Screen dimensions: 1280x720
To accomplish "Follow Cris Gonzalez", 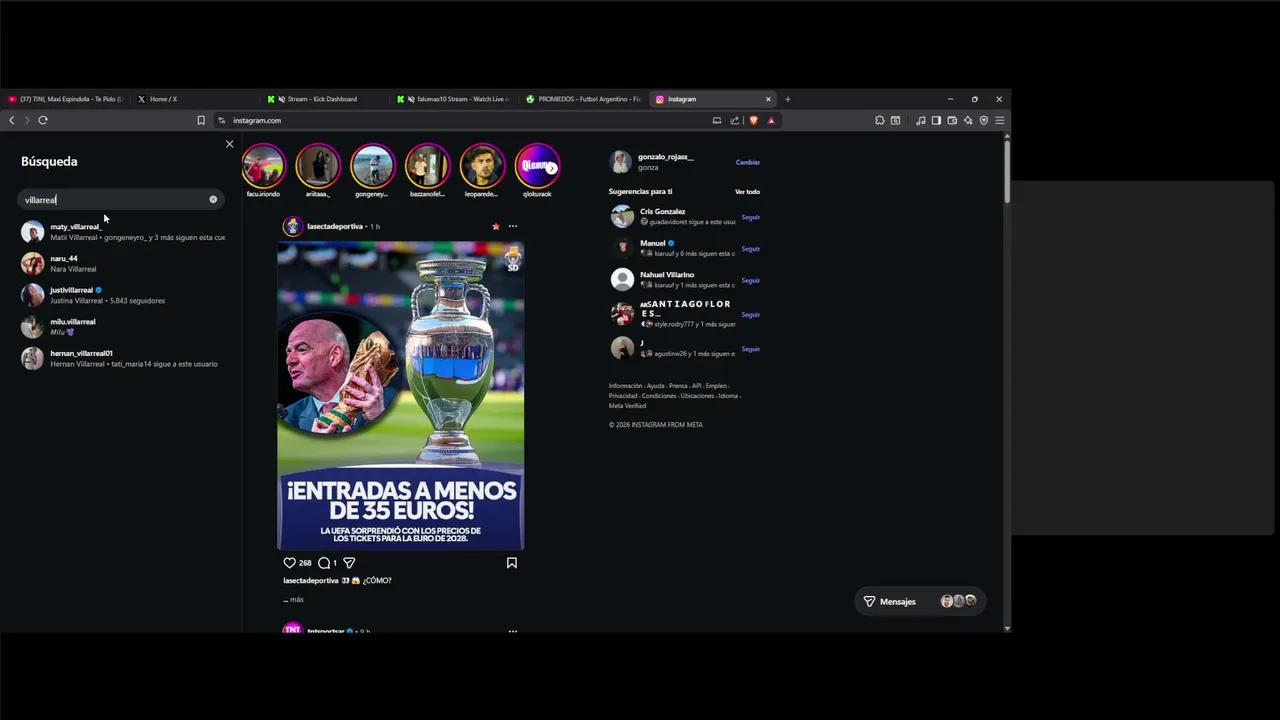I will (750, 217).
